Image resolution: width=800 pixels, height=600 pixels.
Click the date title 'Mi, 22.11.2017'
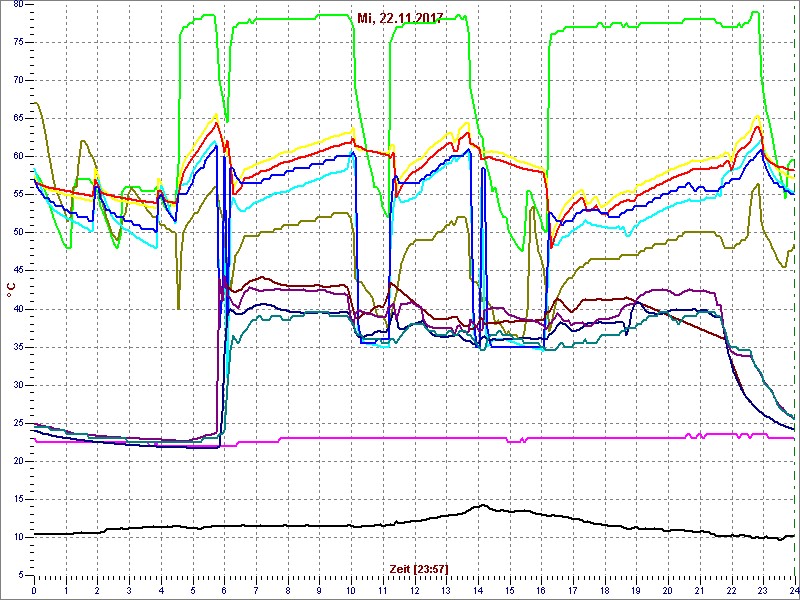pos(399,19)
